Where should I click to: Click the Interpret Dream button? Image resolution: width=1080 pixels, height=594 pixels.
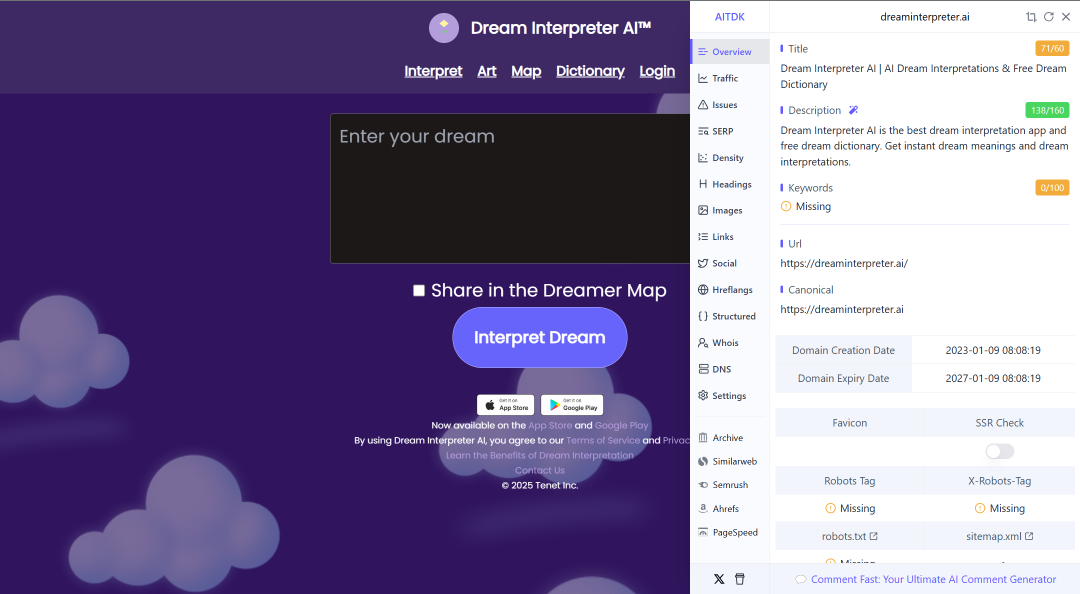[x=539, y=338]
